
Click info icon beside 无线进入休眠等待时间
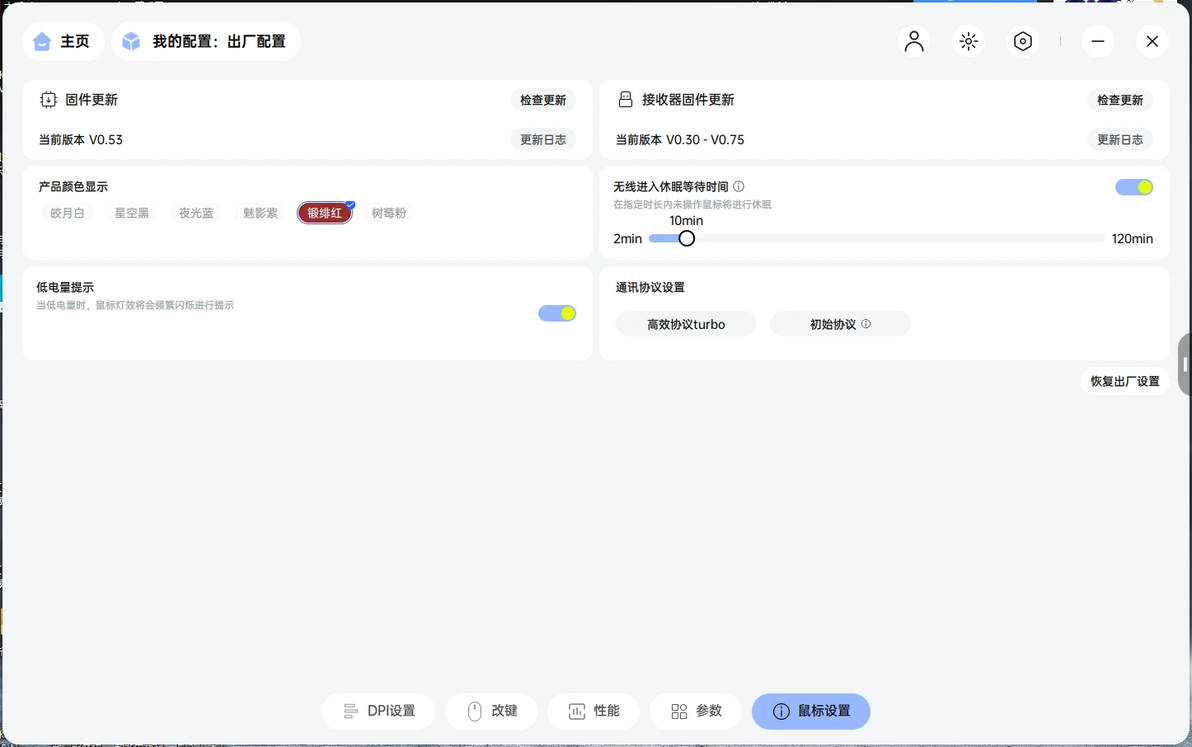pos(739,186)
